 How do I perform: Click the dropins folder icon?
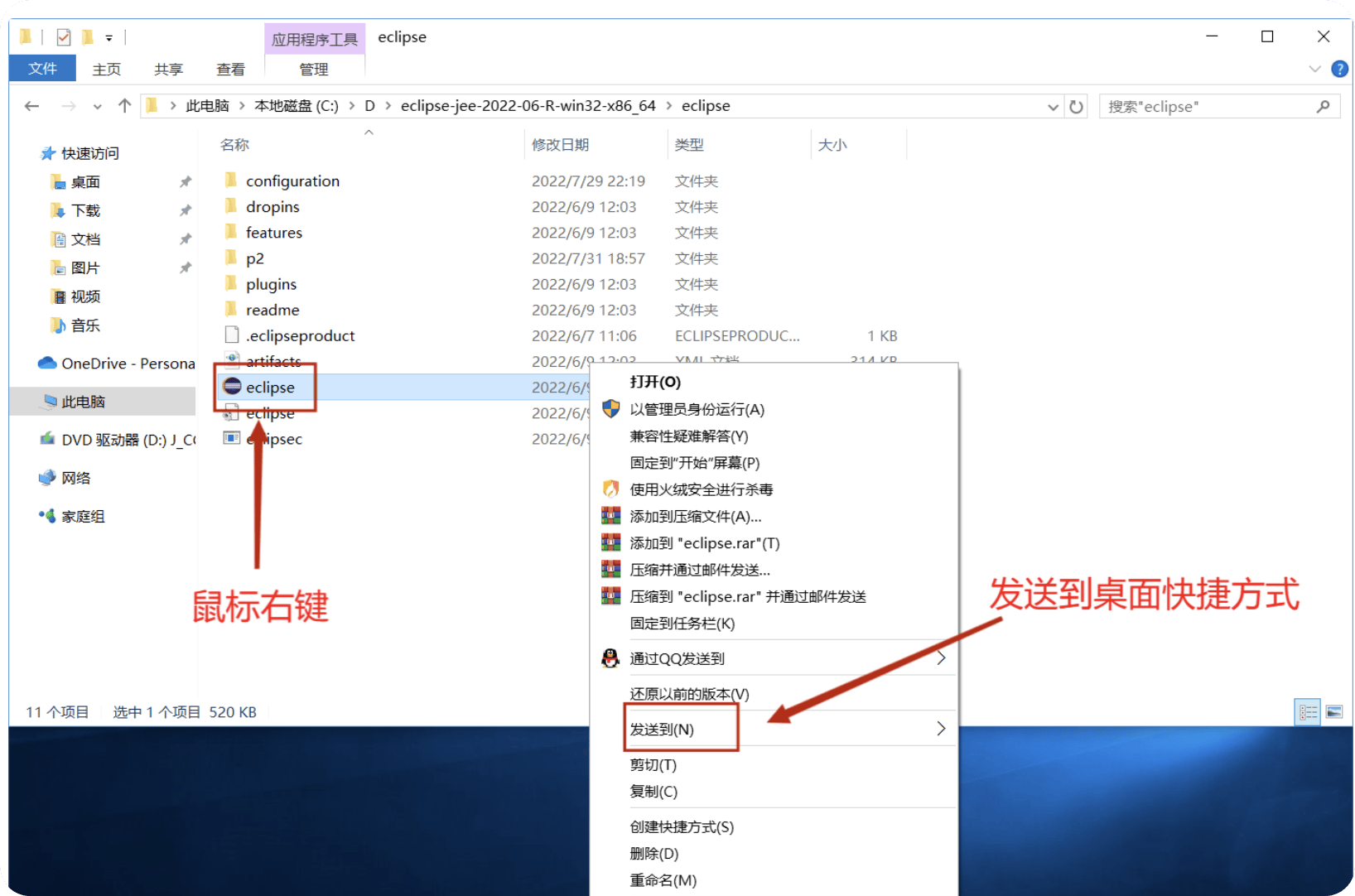pos(231,205)
